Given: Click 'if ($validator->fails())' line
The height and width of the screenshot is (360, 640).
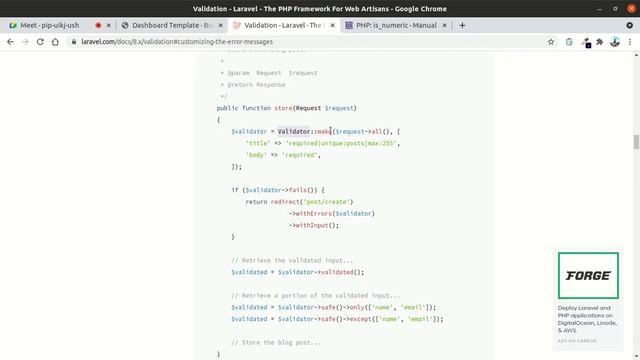Looking at the screenshot, I should 278,190.
